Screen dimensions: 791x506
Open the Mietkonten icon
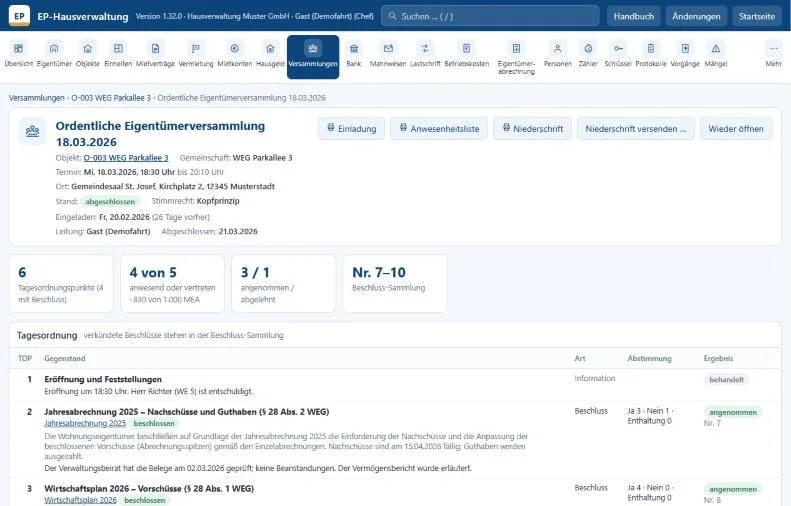235,48
